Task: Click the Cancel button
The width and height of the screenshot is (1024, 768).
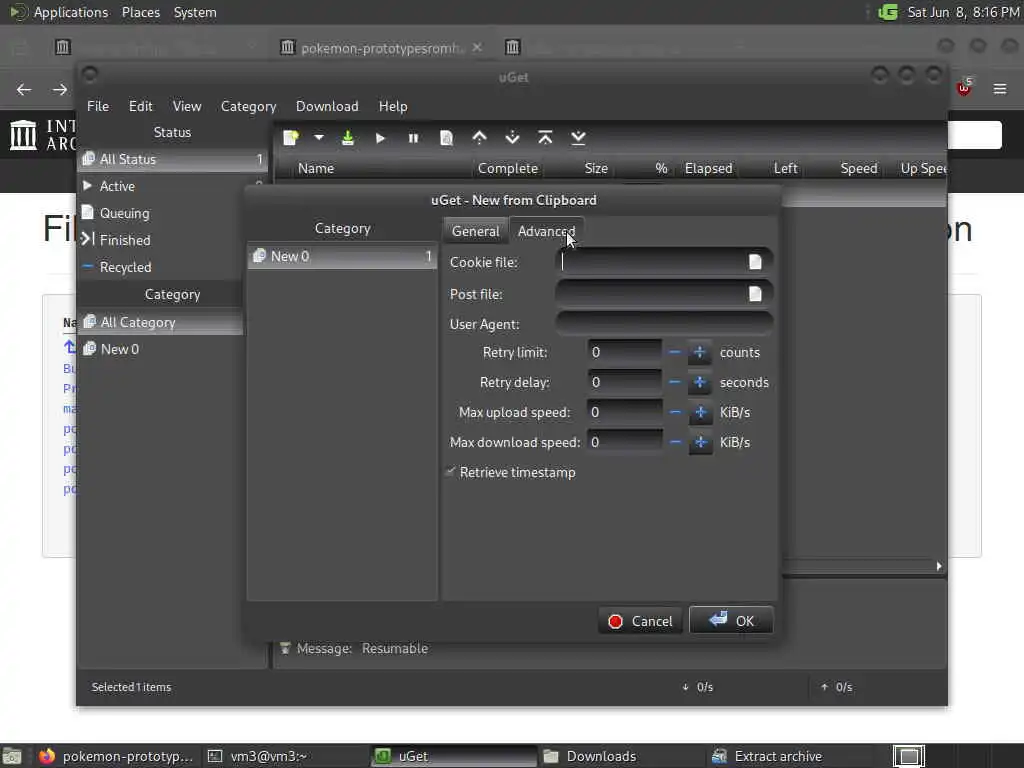Action: [640, 621]
